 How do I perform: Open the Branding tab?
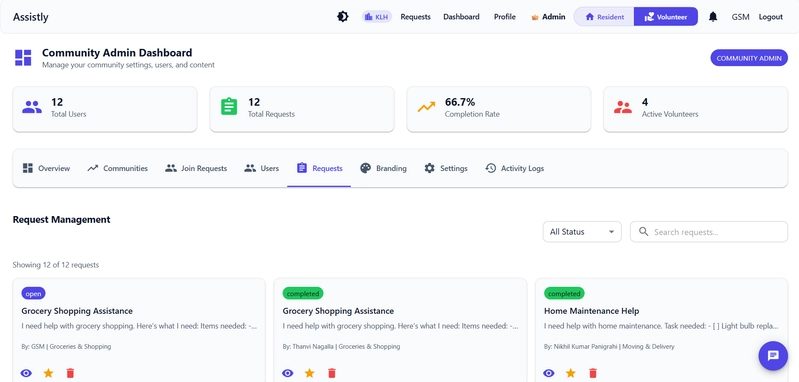coord(383,168)
